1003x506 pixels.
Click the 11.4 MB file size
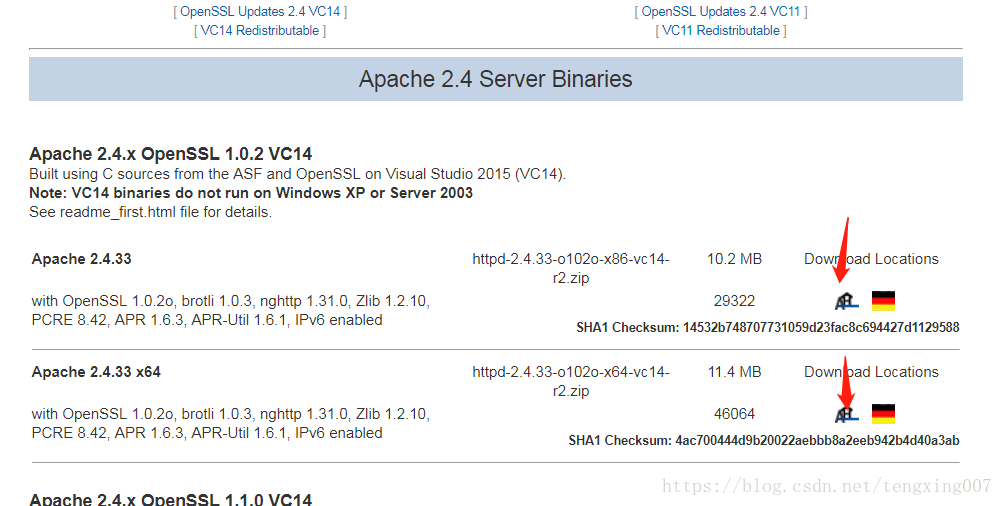(734, 372)
